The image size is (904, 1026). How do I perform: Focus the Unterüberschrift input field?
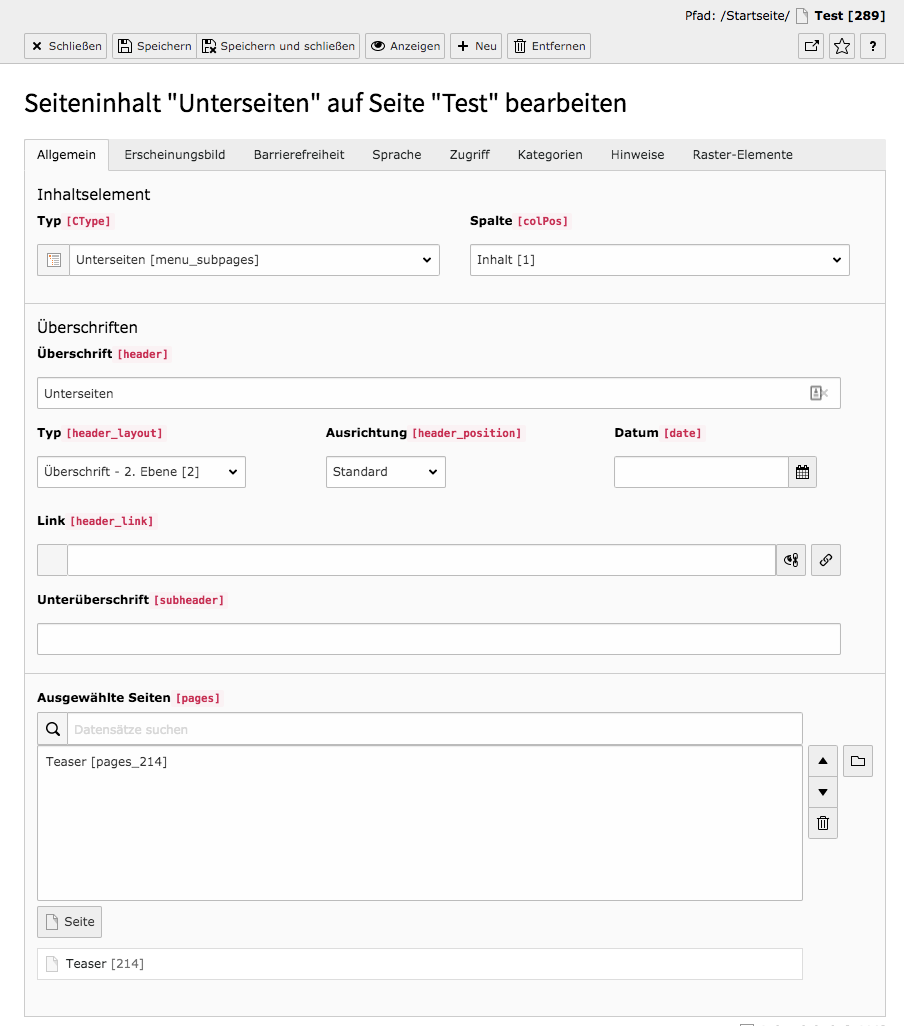439,639
